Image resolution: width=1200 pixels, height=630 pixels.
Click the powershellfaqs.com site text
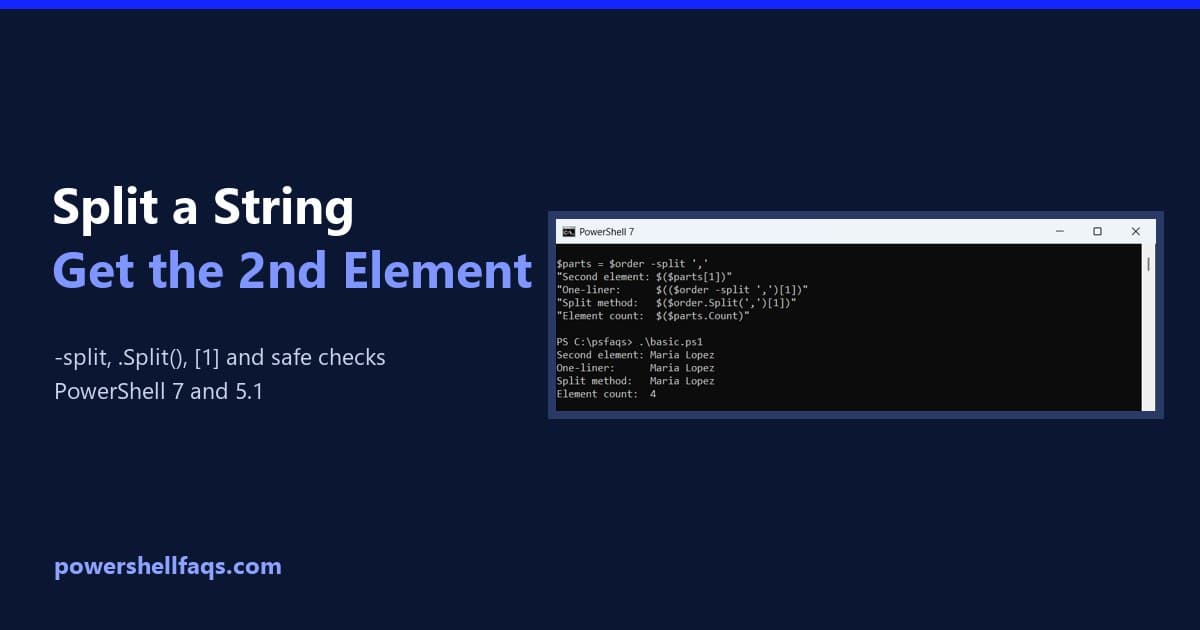click(168, 567)
